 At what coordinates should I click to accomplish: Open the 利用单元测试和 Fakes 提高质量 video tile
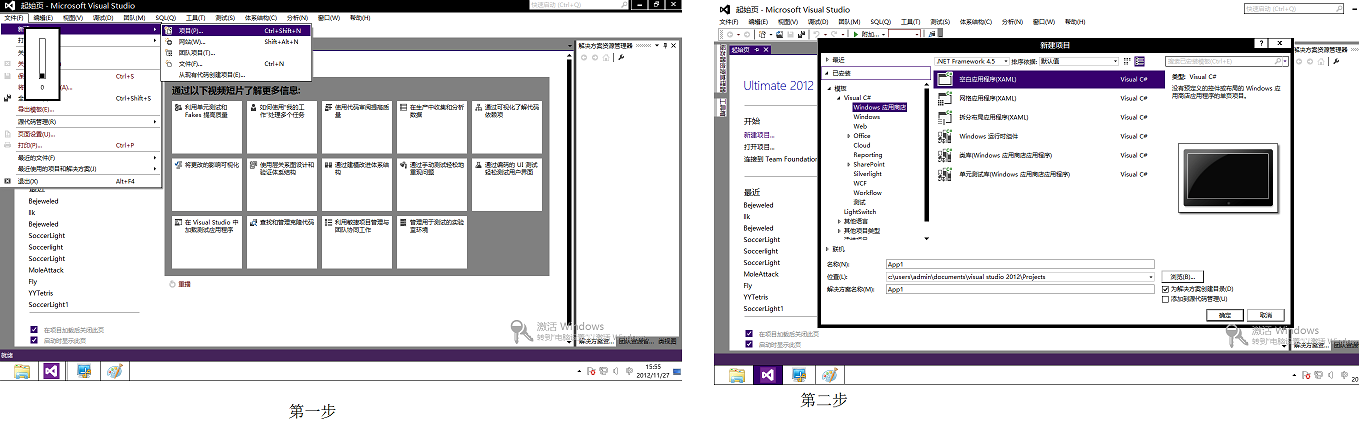[207, 125]
